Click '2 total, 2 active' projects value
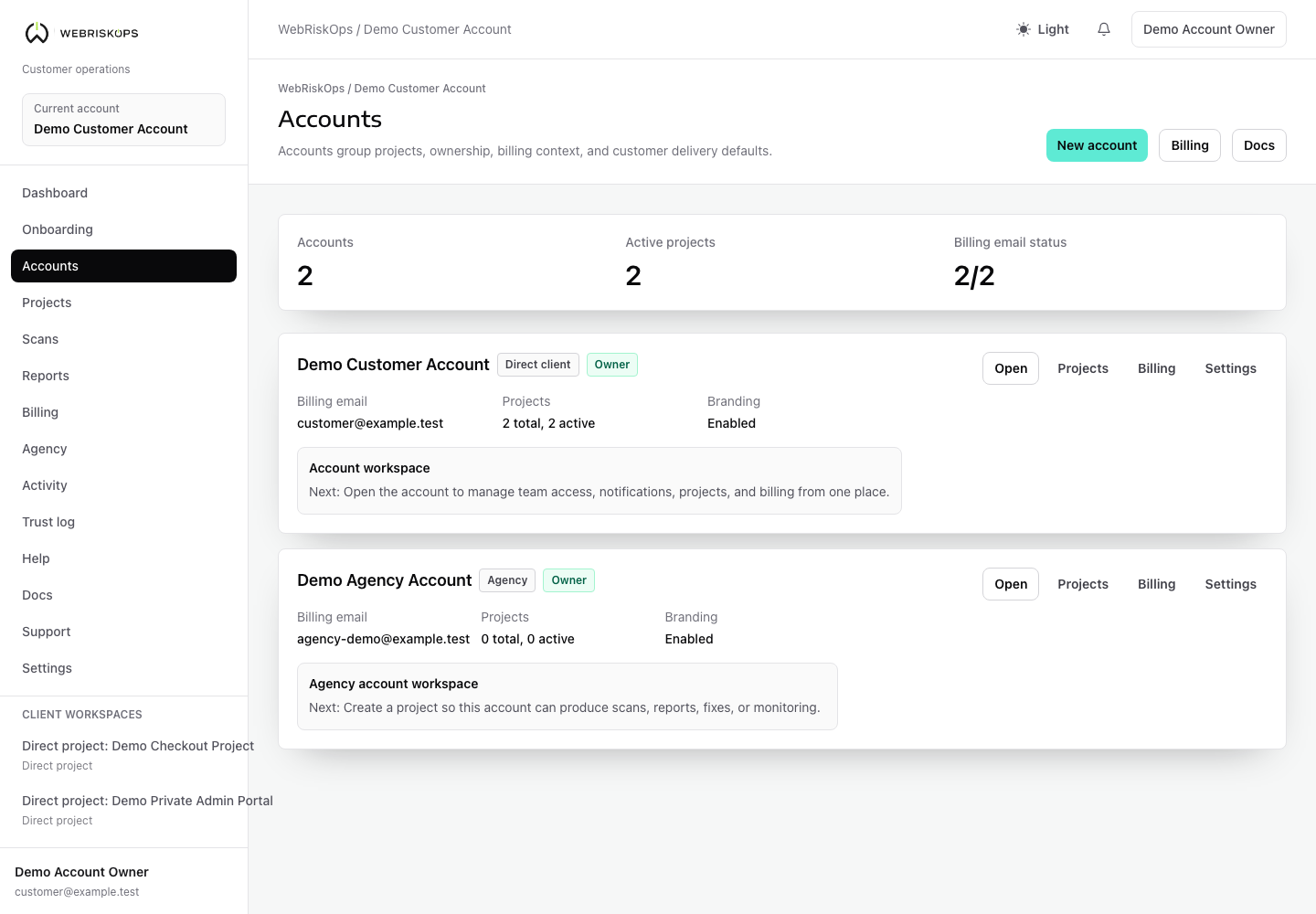 [x=548, y=423]
